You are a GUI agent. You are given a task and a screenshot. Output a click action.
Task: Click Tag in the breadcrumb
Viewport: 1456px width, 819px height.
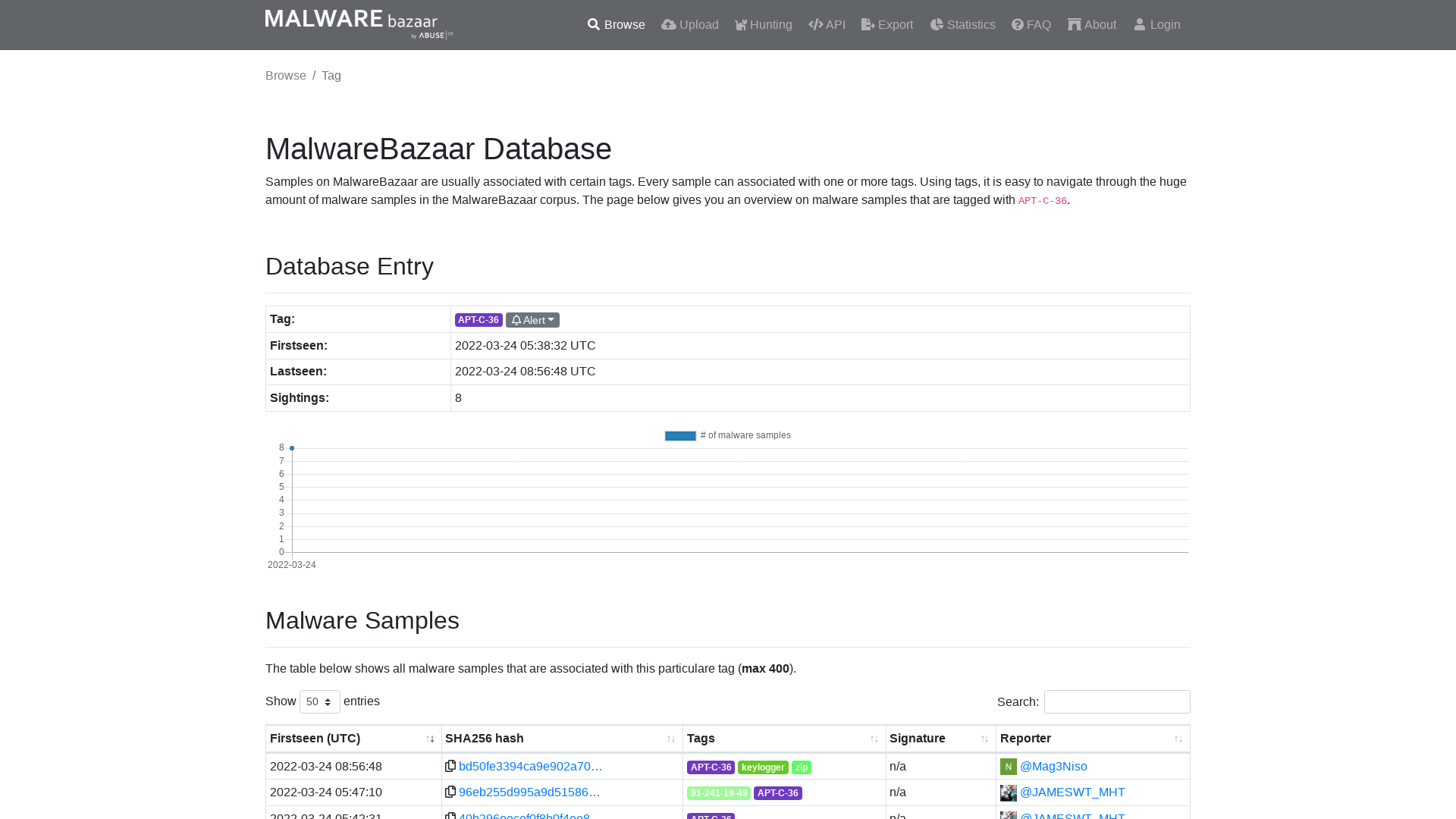(331, 76)
